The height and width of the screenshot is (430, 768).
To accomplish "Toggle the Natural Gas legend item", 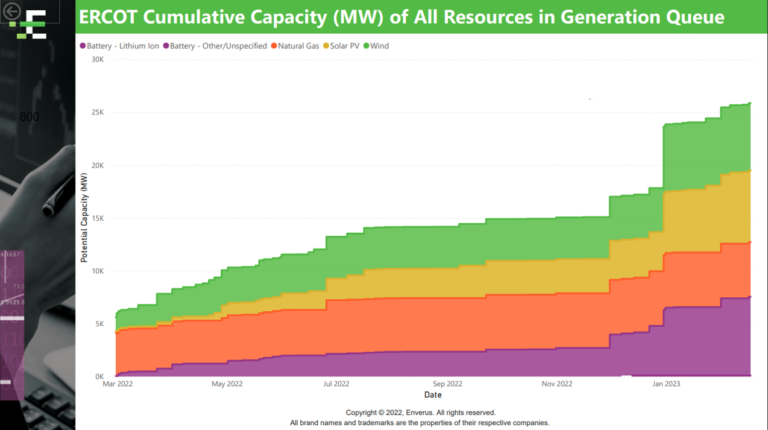I will pos(295,46).
